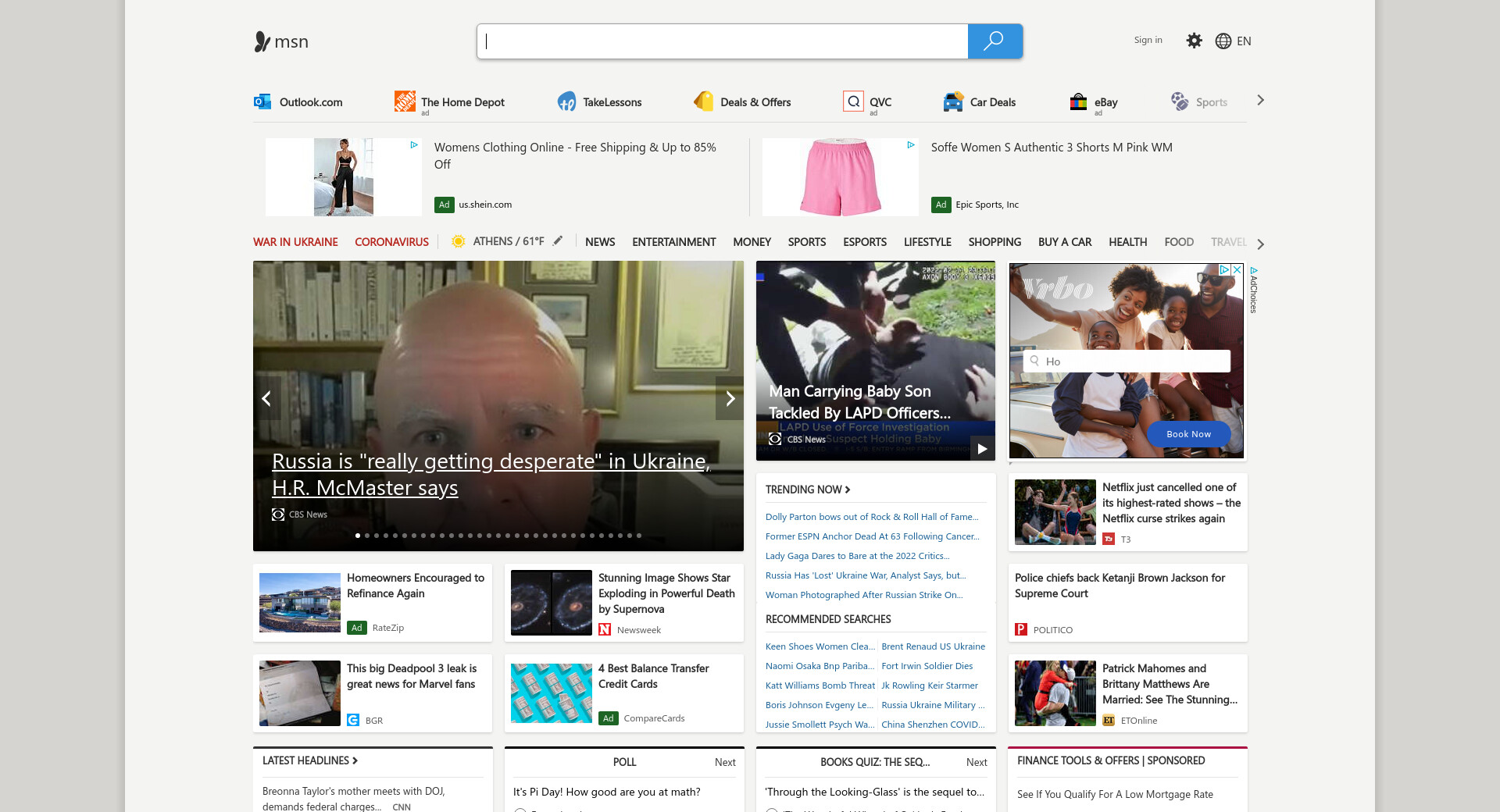
Task: Open the Outlook.com shortcut icon
Action: pyautogui.click(x=262, y=101)
